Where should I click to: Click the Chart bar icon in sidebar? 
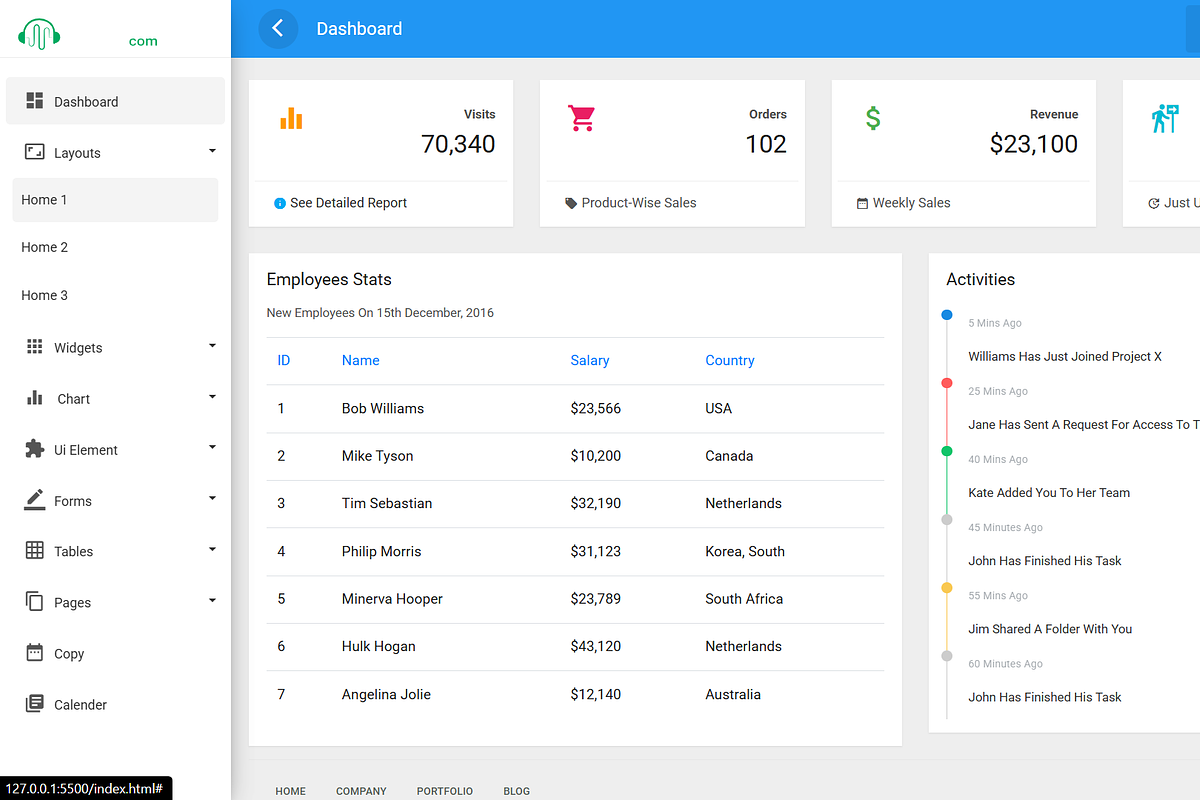[35, 398]
